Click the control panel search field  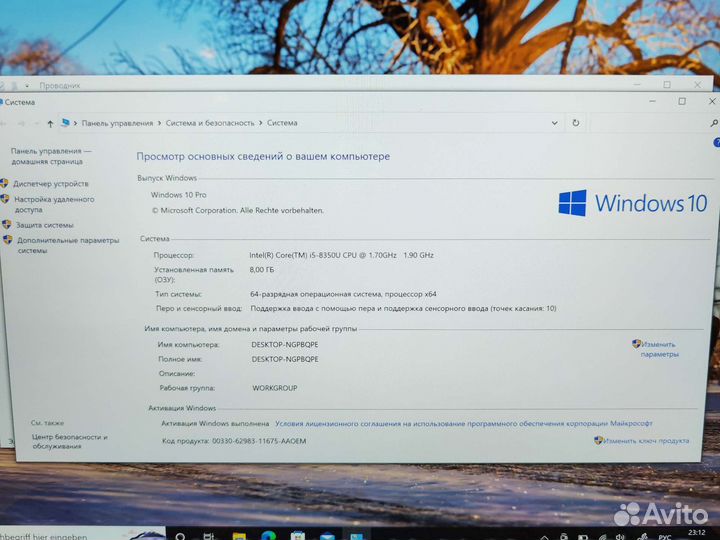(652, 123)
